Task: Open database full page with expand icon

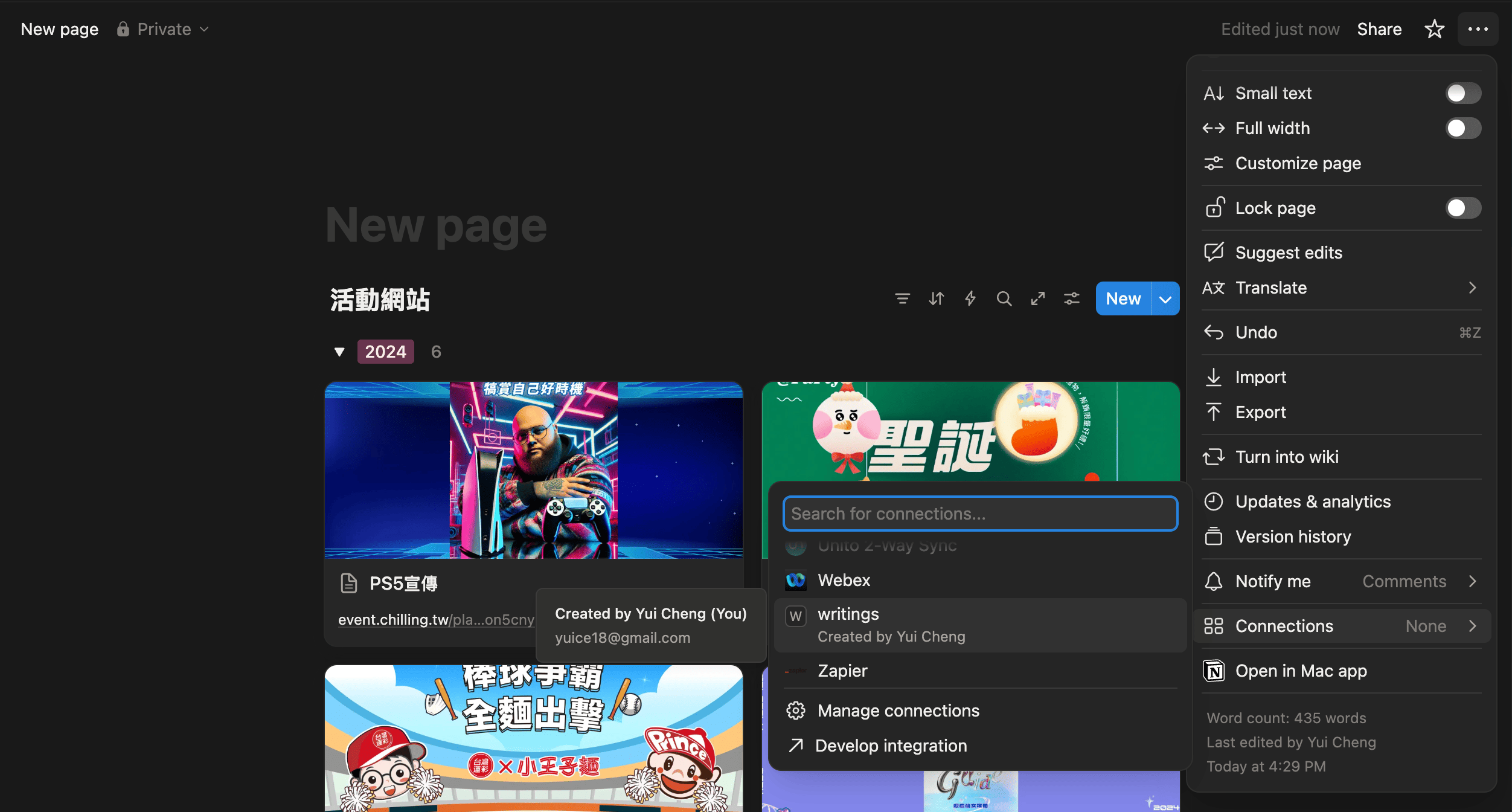Action: pyautogui.click(x=1037, y=298)
